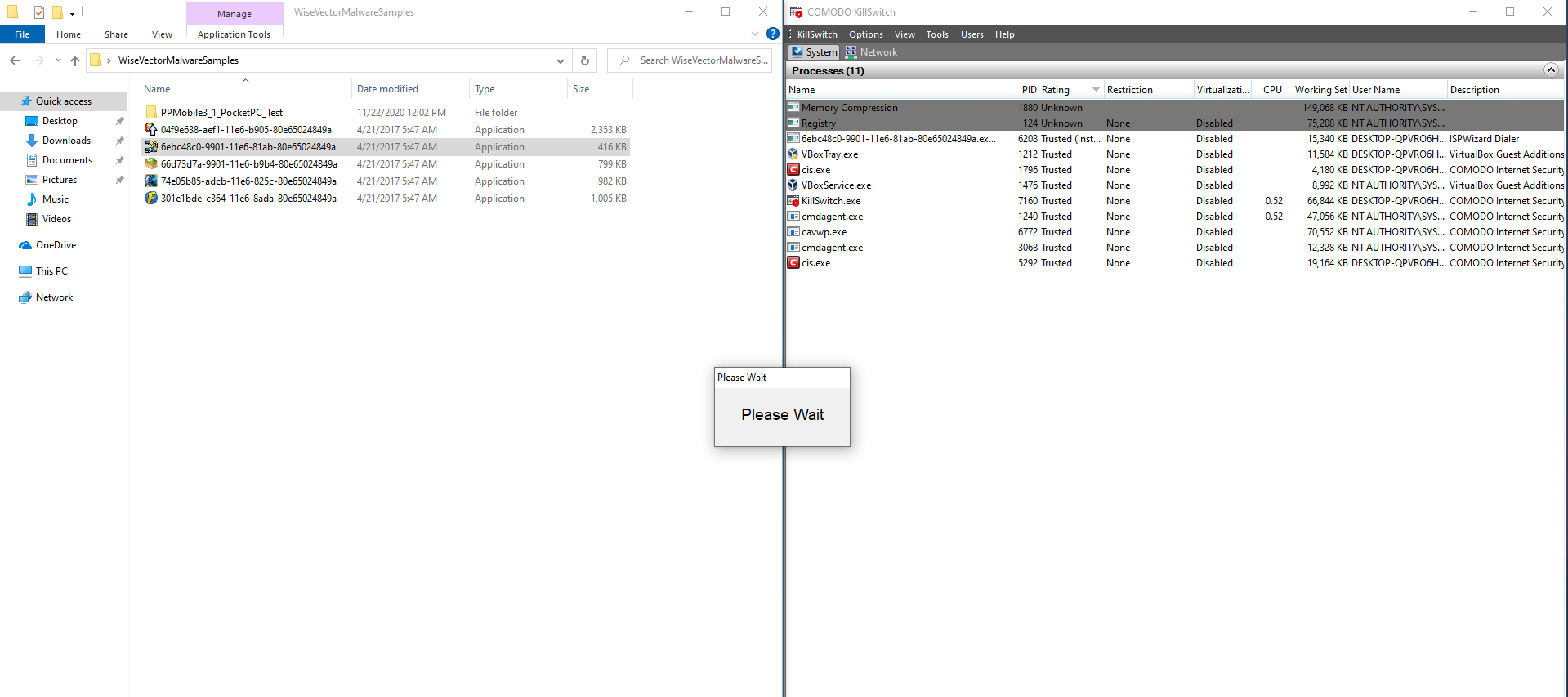
Task: Click the 66d73d7a-9901 application file icon
Action: (x=151, y=164)
